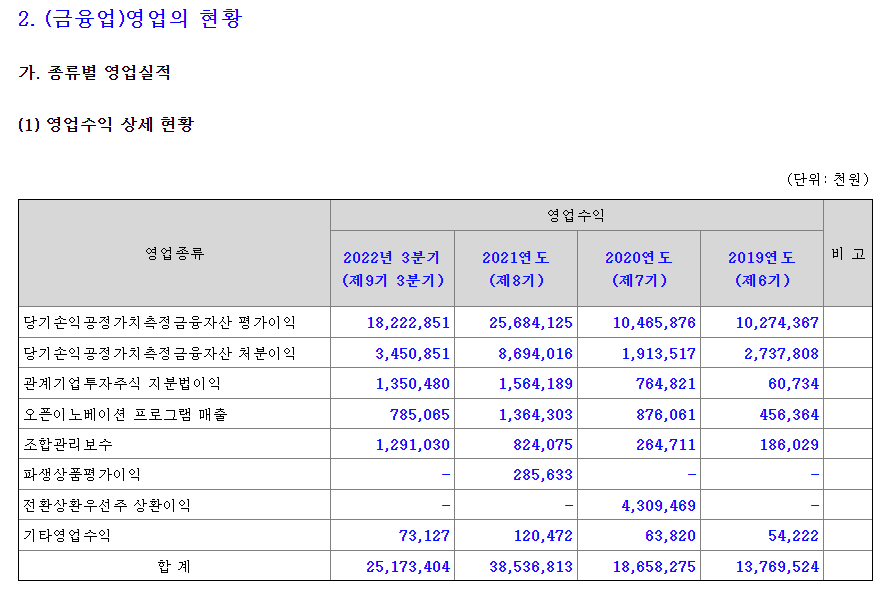Click the '2020연도 (제7기)' column header

coord(639,268)
